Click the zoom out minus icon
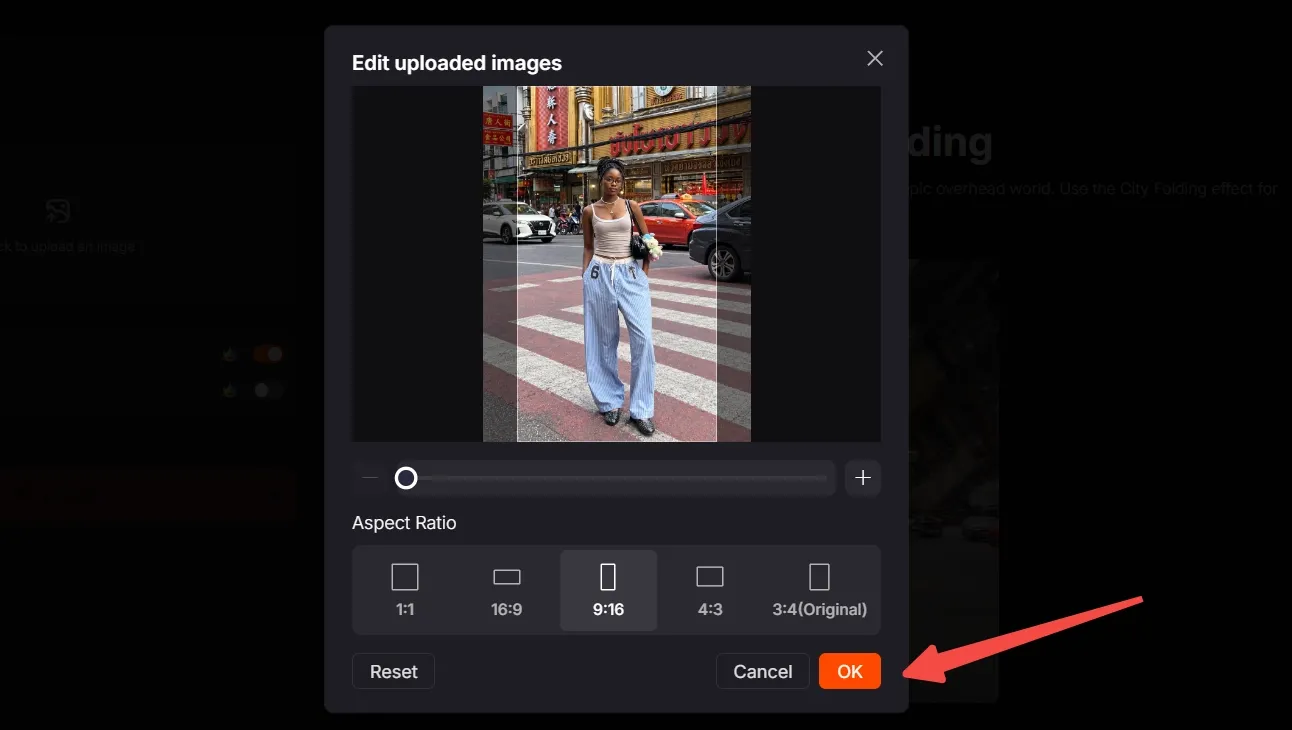1292x730 pixels. (x=370, y=478)
